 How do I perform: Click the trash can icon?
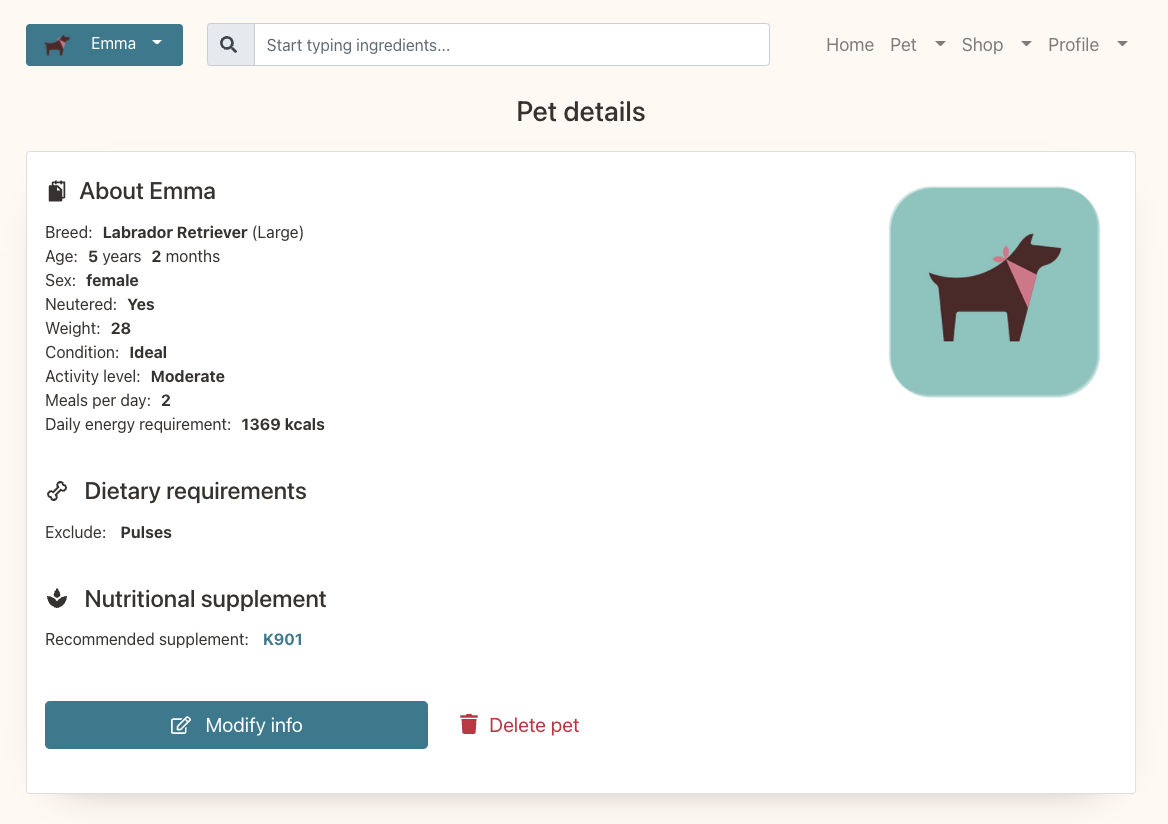[469, 724]
